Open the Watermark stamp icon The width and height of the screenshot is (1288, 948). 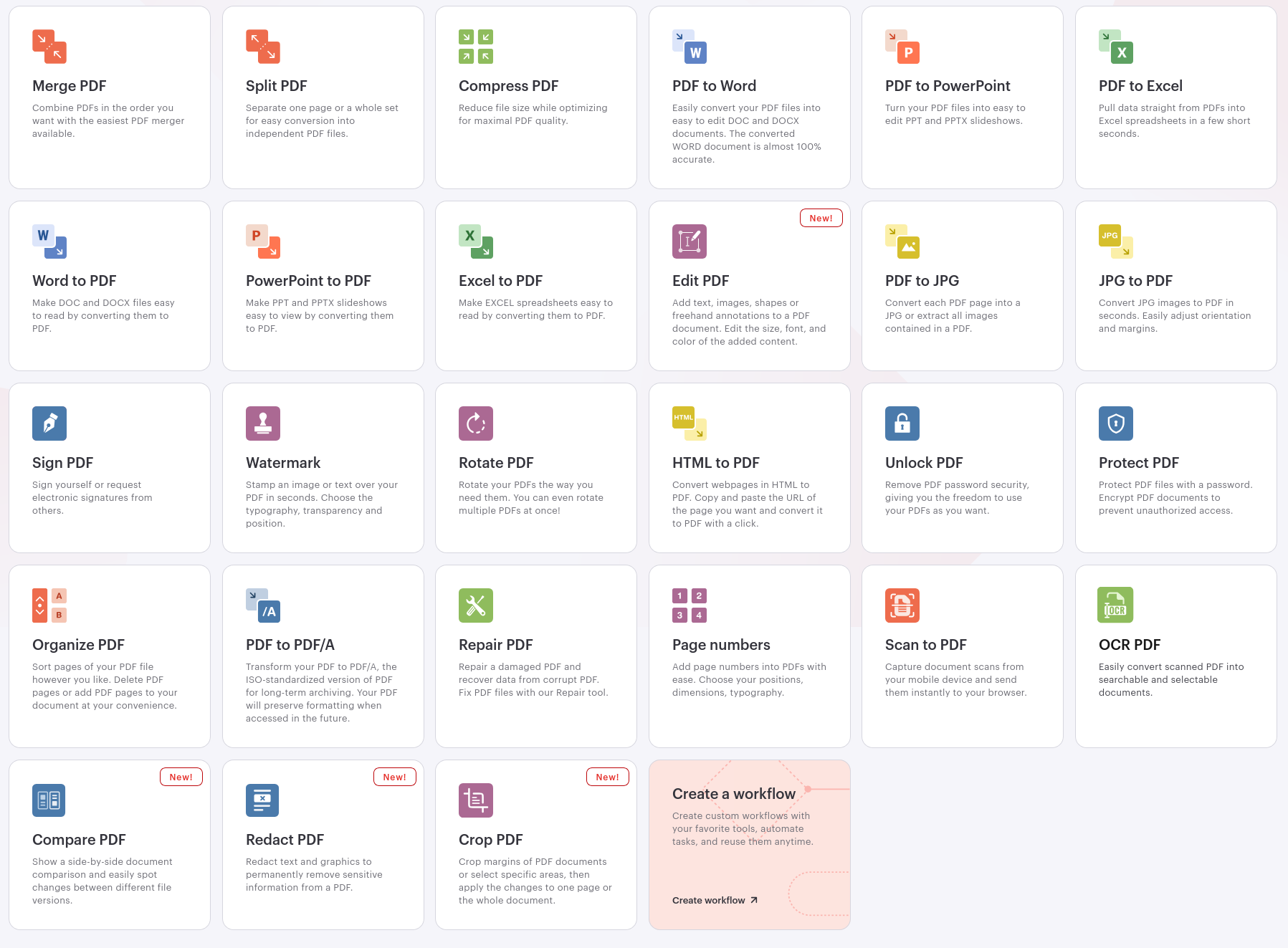(263, 423)
